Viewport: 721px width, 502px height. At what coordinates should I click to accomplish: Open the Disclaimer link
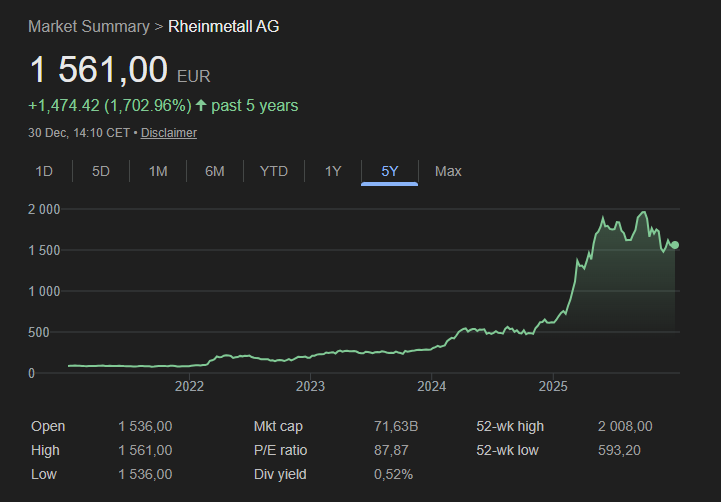click(168, 133)
